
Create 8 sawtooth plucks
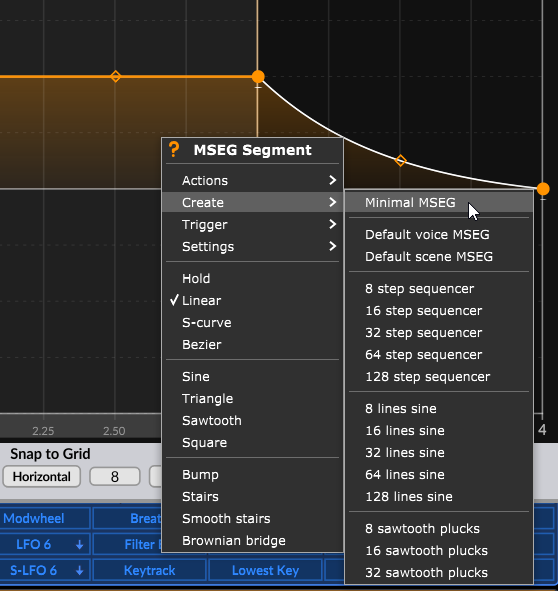(439, 529)
